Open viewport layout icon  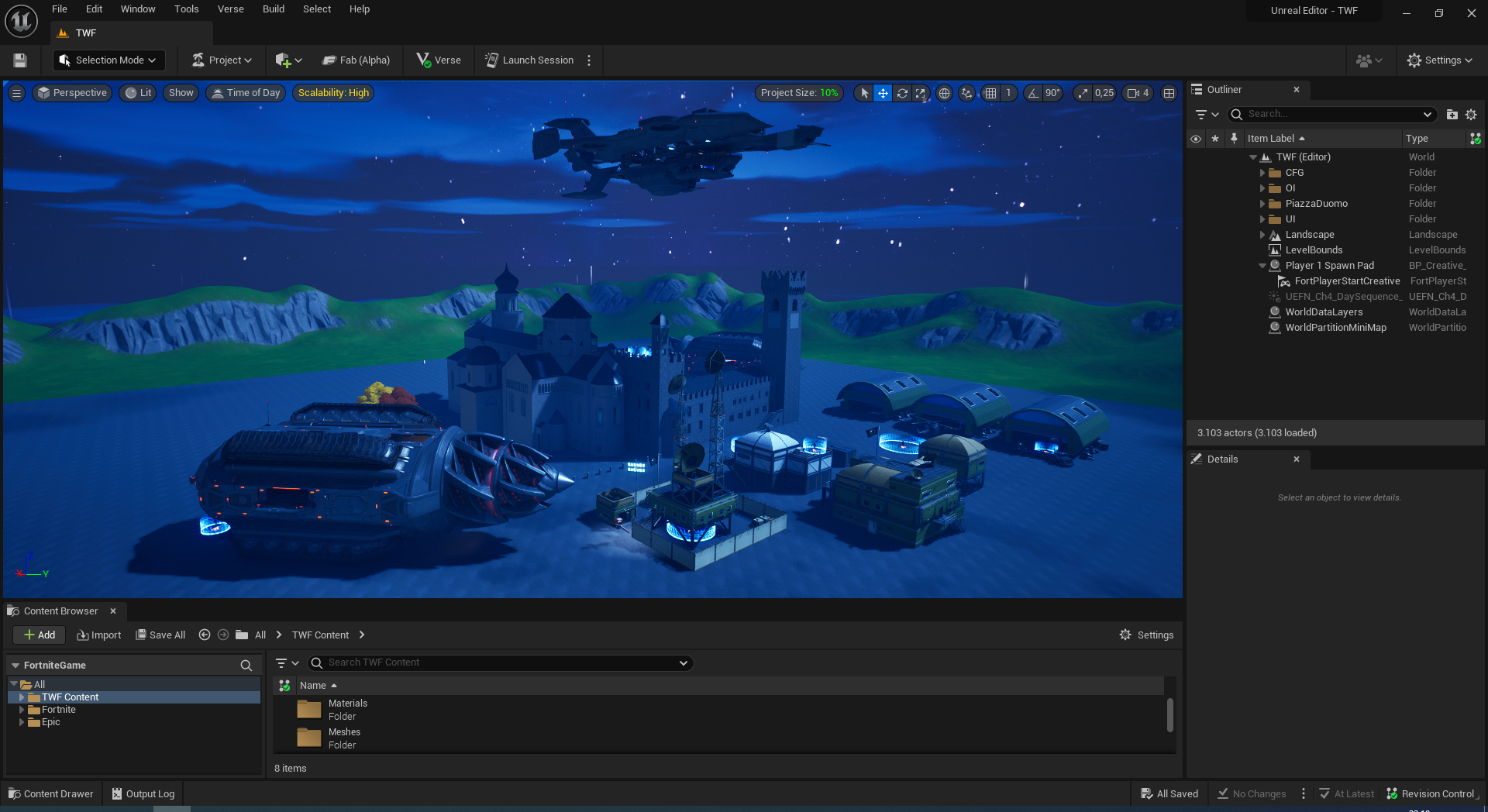tap(1169, 93)
